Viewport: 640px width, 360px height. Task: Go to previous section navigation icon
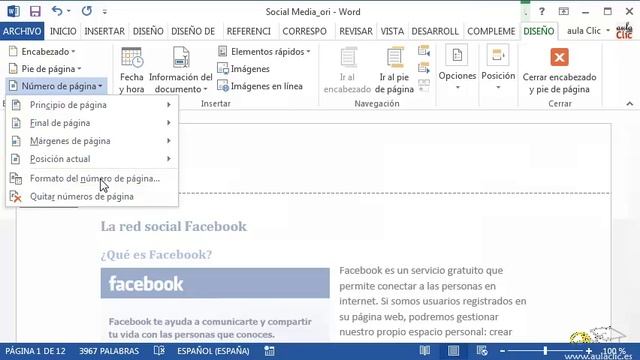(x=424, y=51)
